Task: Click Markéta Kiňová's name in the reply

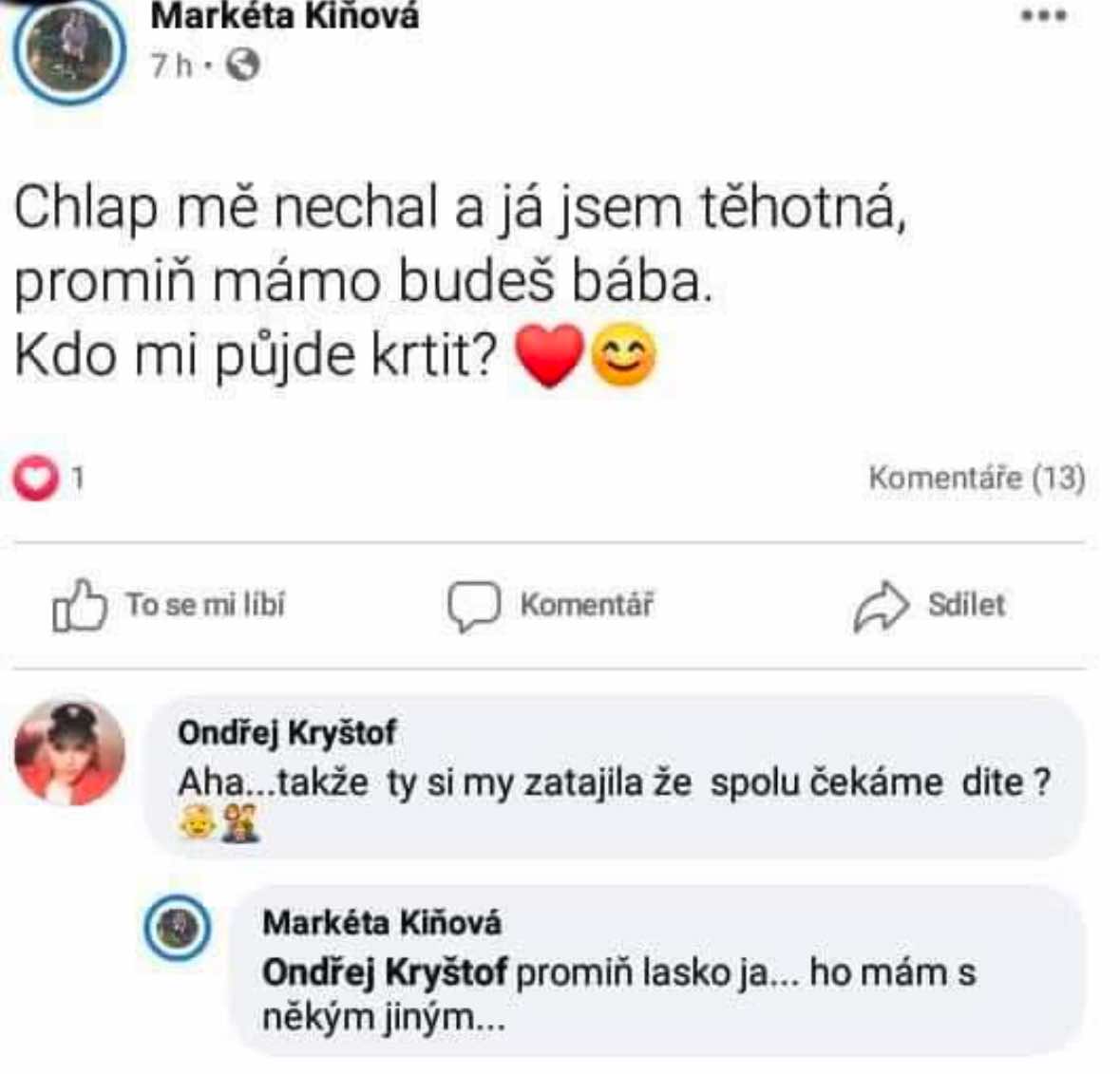Action: point(381,922)
